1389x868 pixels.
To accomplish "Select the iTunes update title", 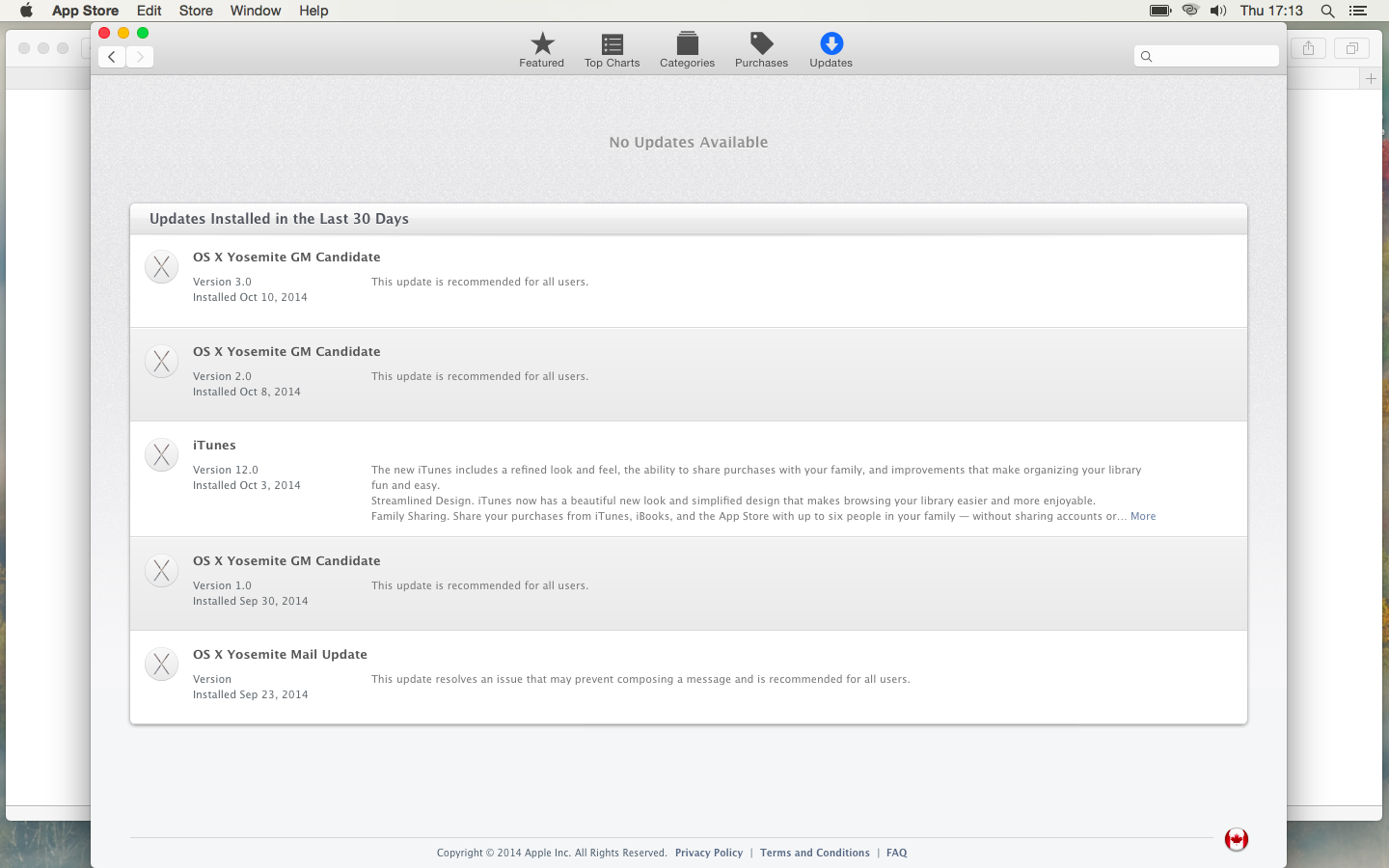I will click(214, 446).
